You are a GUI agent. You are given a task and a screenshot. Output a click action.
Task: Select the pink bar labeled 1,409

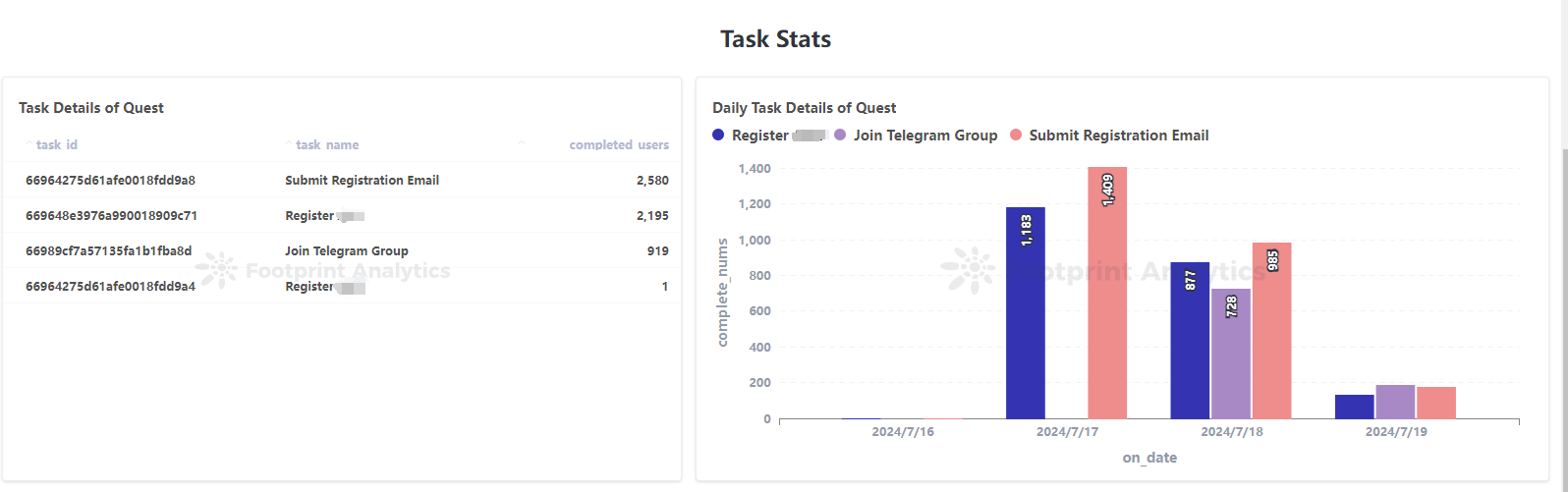click(1107, 293)
